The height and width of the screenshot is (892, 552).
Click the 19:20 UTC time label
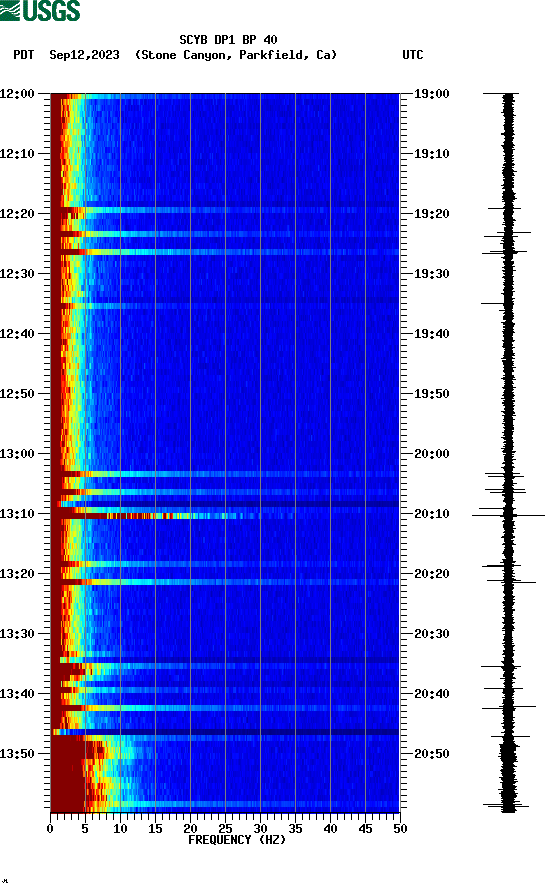(431, 214)
